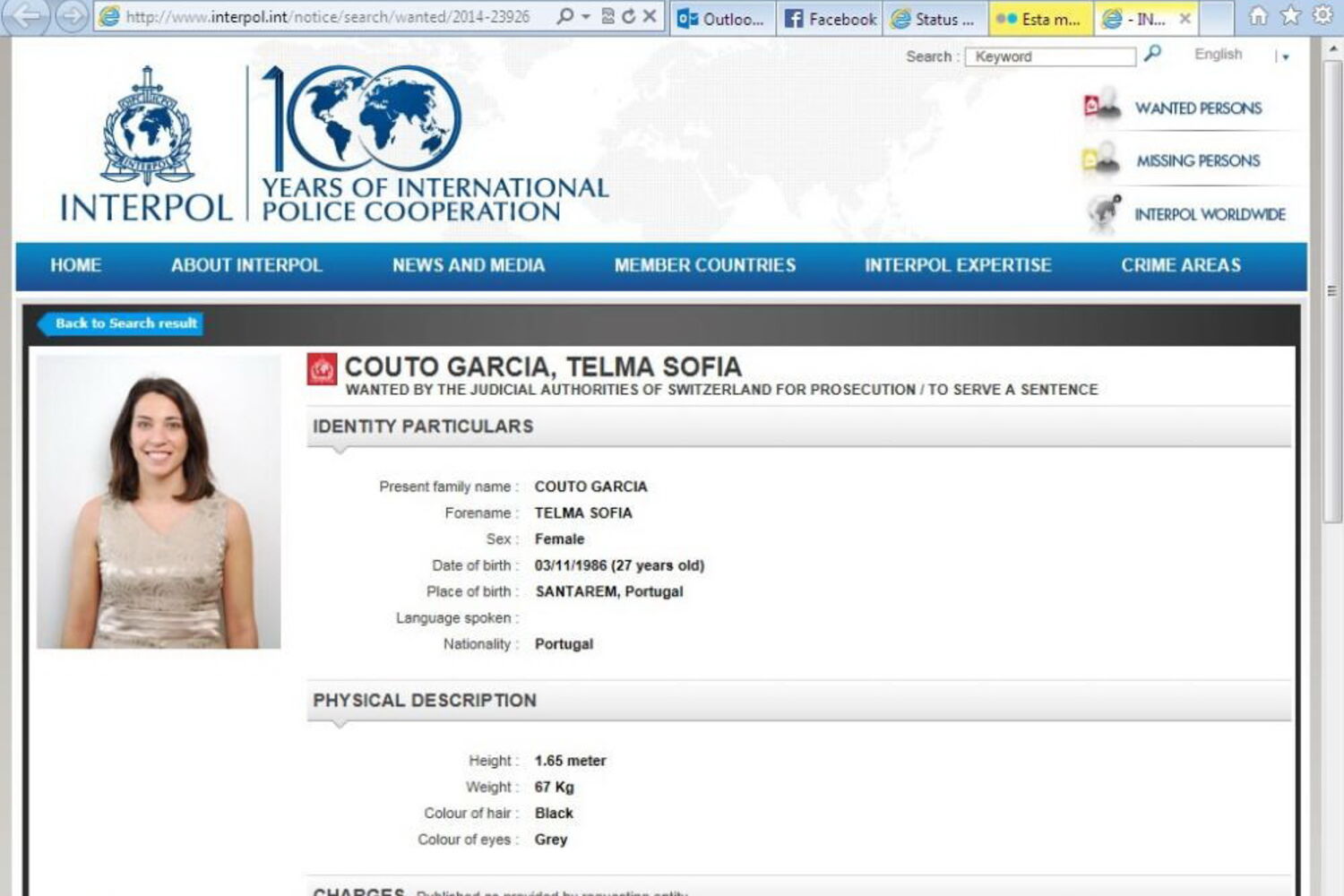Open the Wanted Persons link
Screen dimensions: 1344x896
1197,108
